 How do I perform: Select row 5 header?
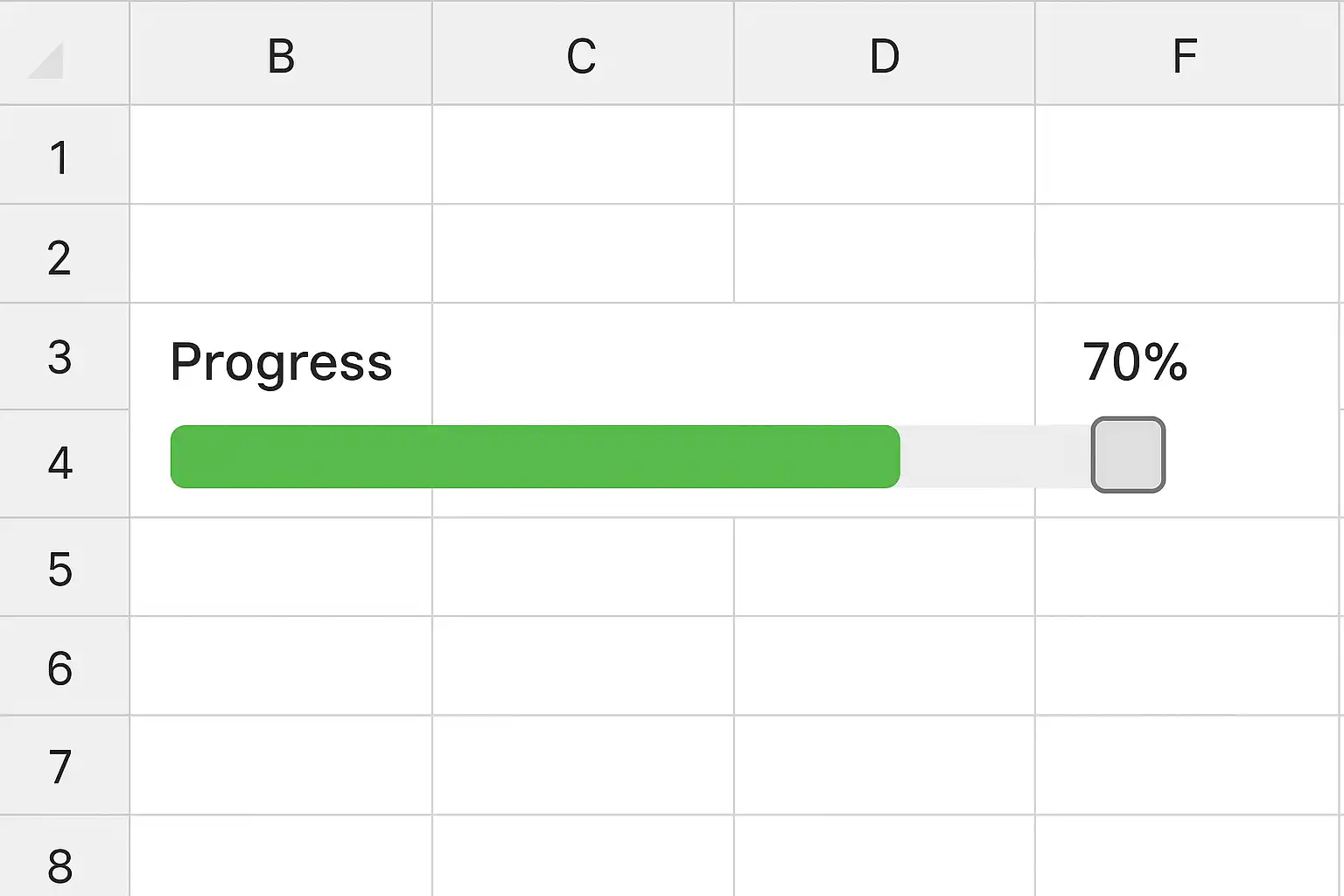click(59, 569)
